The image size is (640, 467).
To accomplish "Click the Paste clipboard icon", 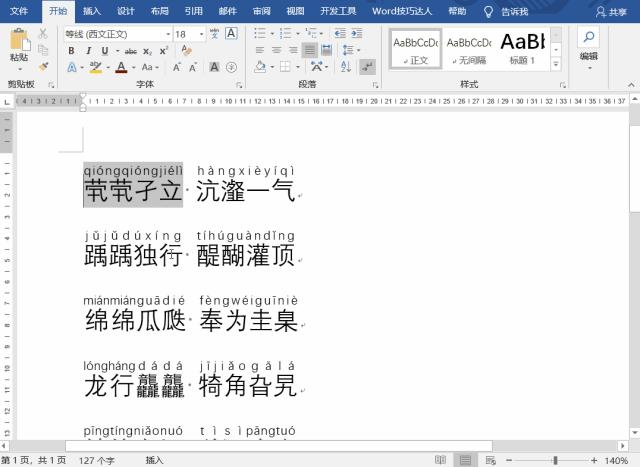I will click(19, 40).
